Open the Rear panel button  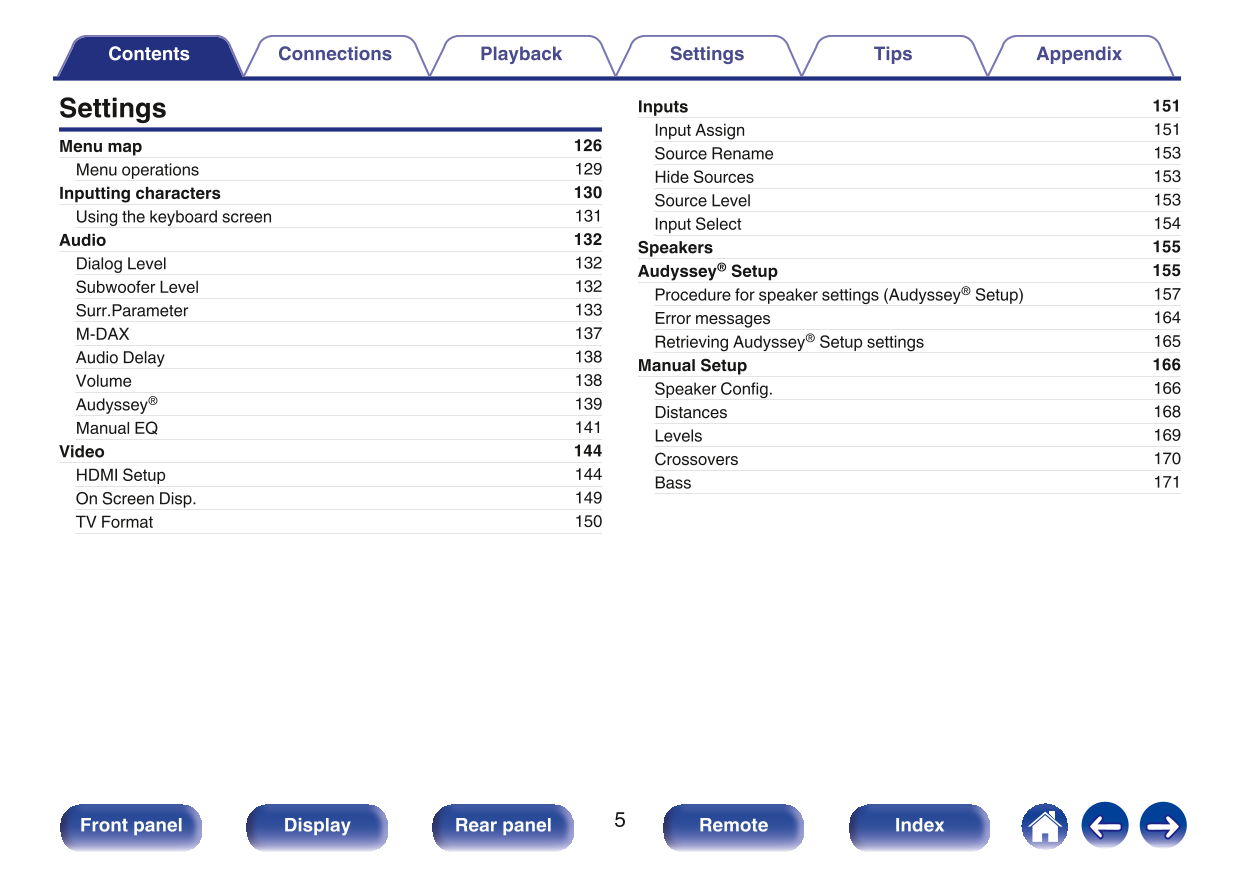tap(503, 826)
